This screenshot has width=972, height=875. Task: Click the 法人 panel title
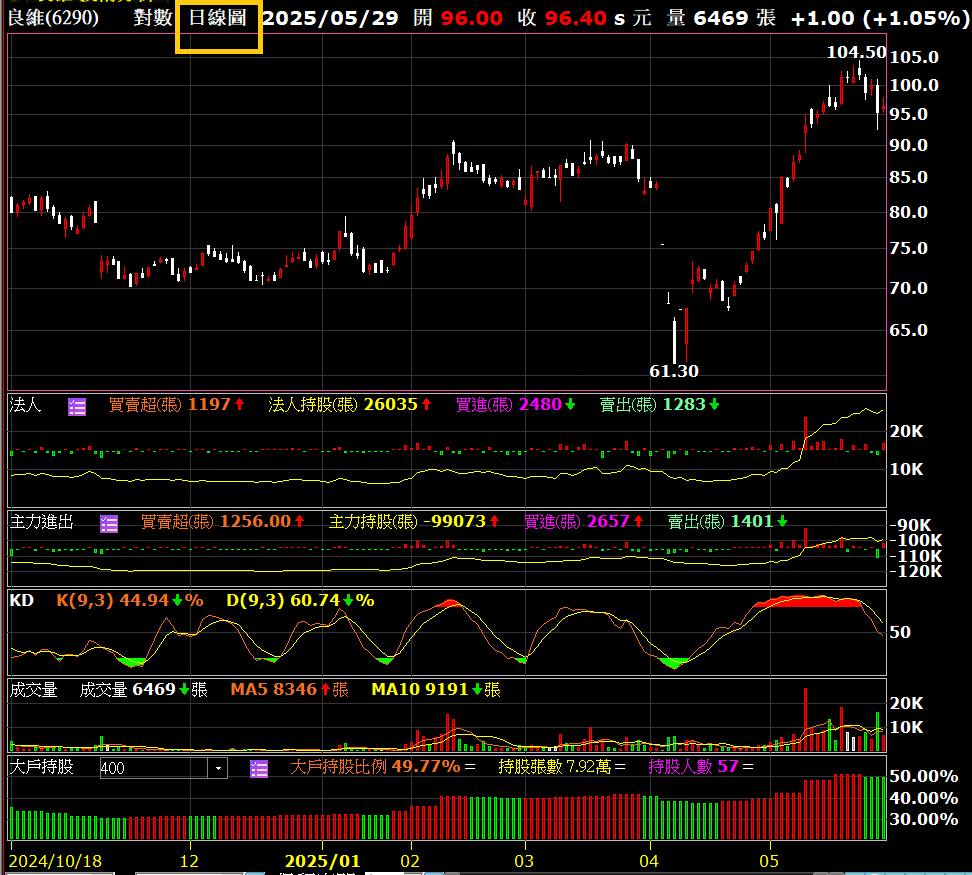(25, 405)
